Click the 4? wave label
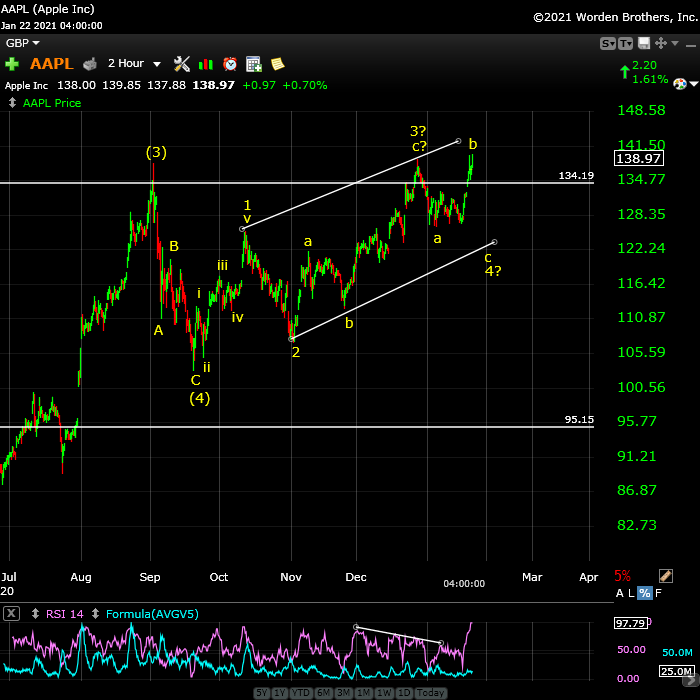Image resolution: width=700 pixels, height=700 pixels. coord(493,271)
